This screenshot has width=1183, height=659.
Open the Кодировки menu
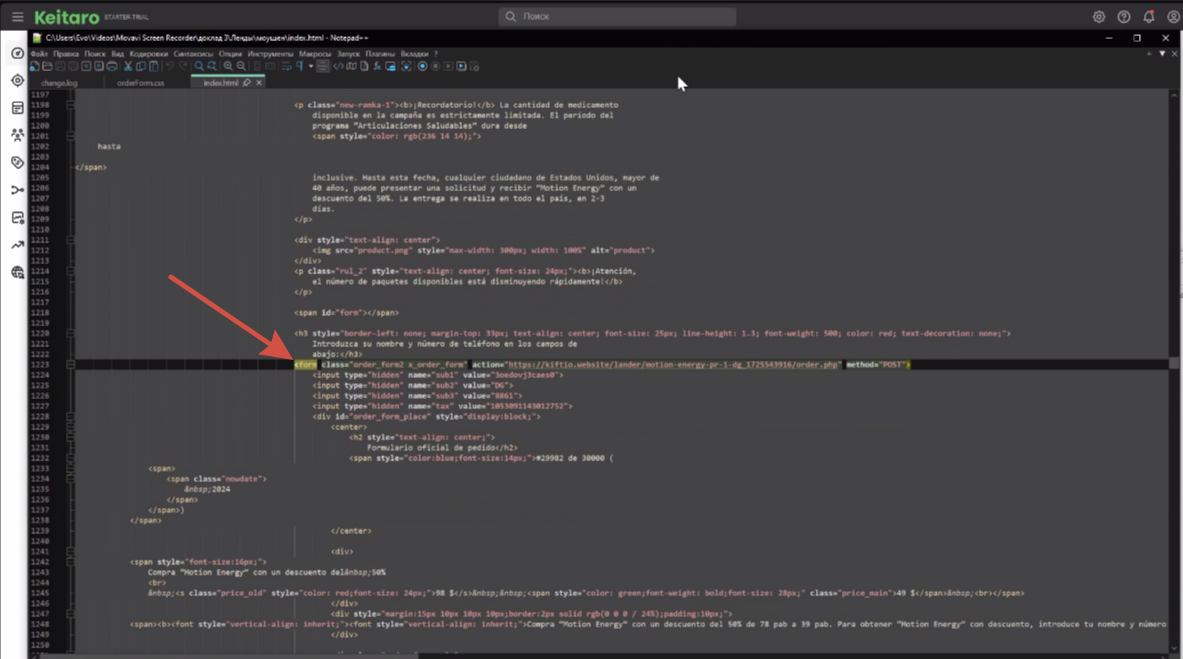(148, 54)
